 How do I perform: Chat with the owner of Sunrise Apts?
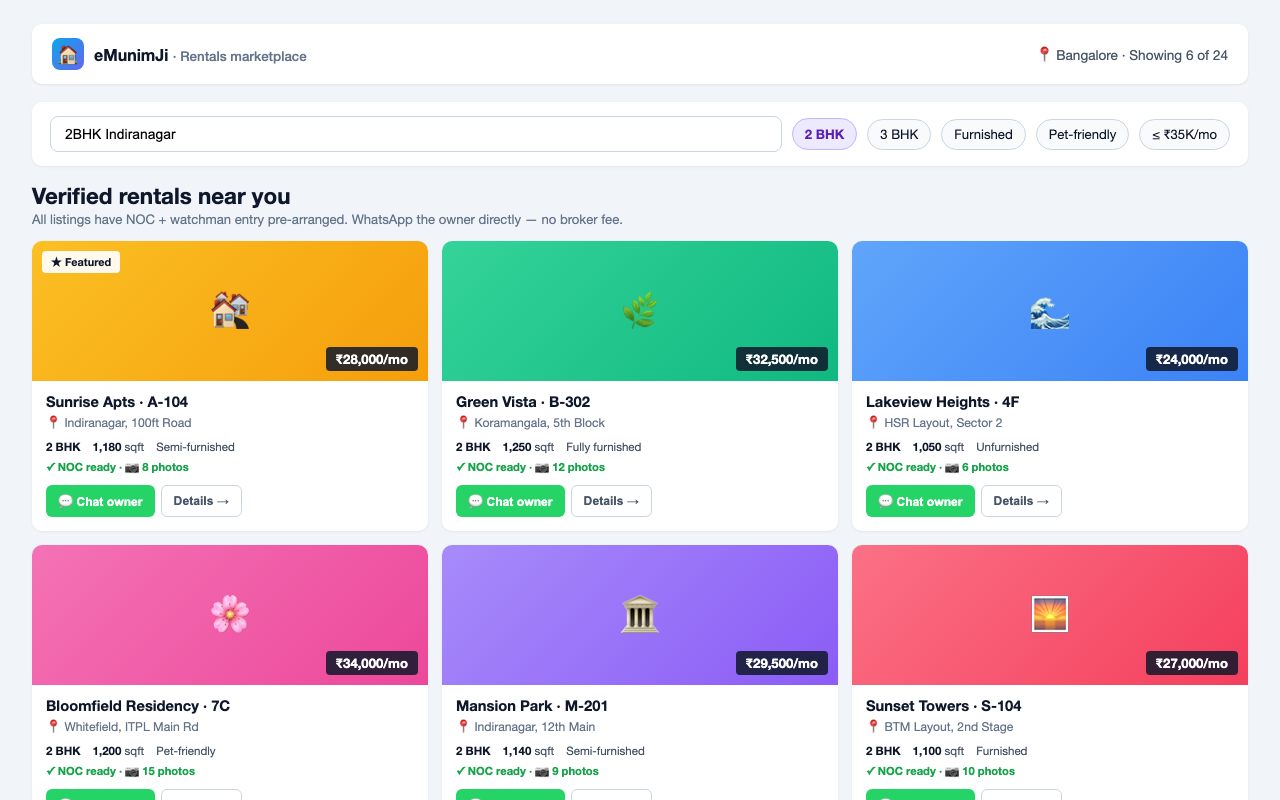pyautogui.click(x=100, y=501)
